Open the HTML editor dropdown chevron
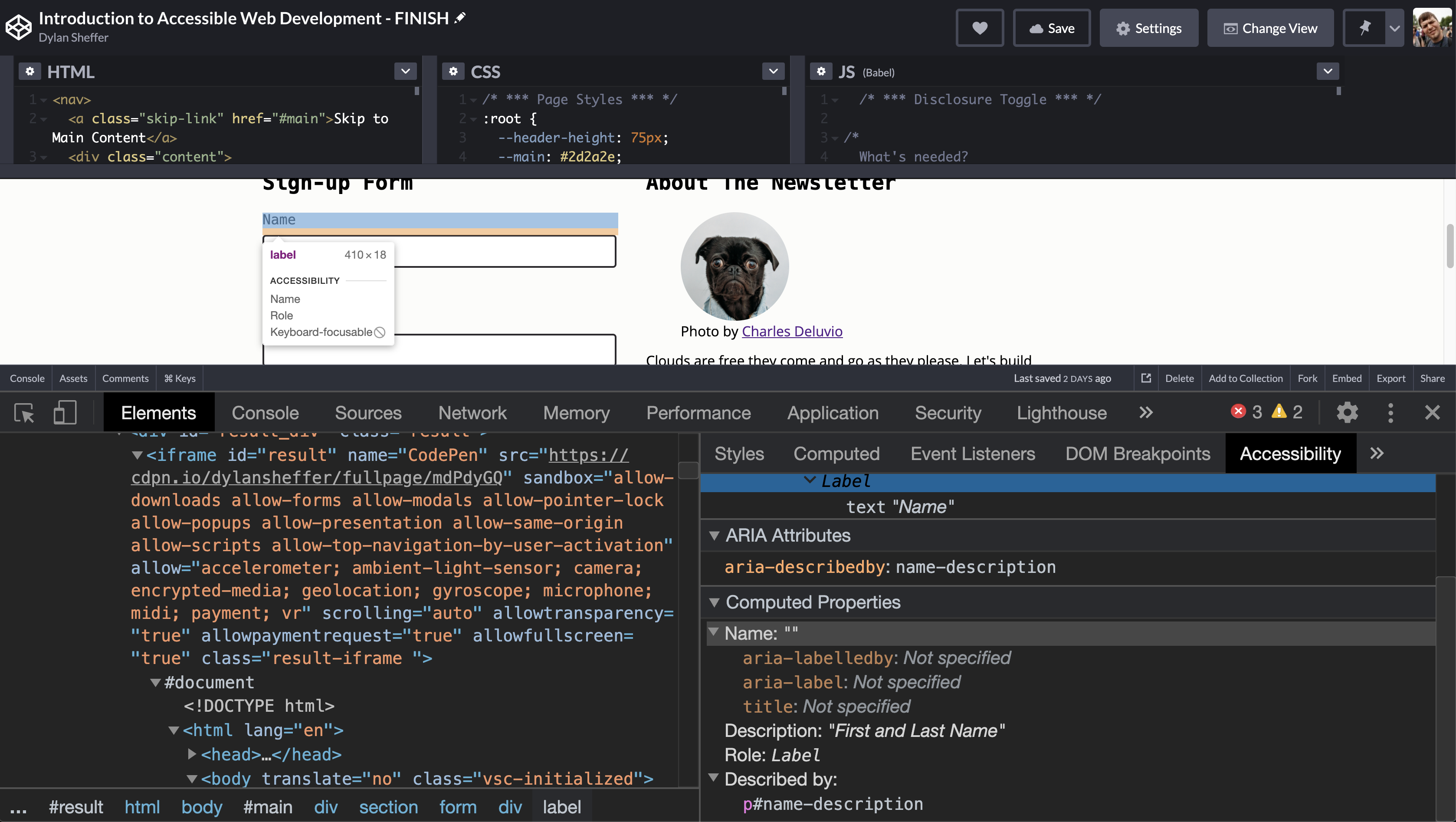Image resolution: width=1456 pixels, height=822 pixels. [x=405, y=71]
